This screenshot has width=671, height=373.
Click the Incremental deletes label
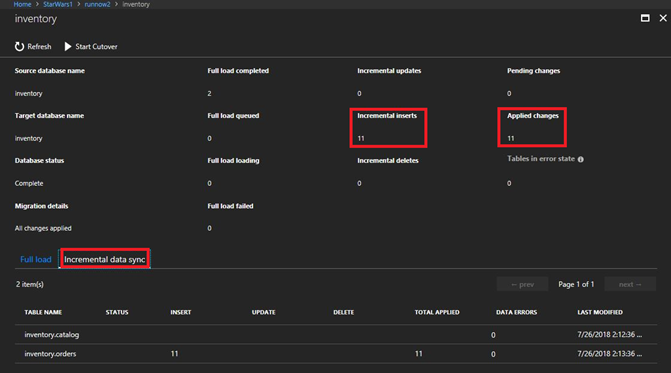[388, 160]
